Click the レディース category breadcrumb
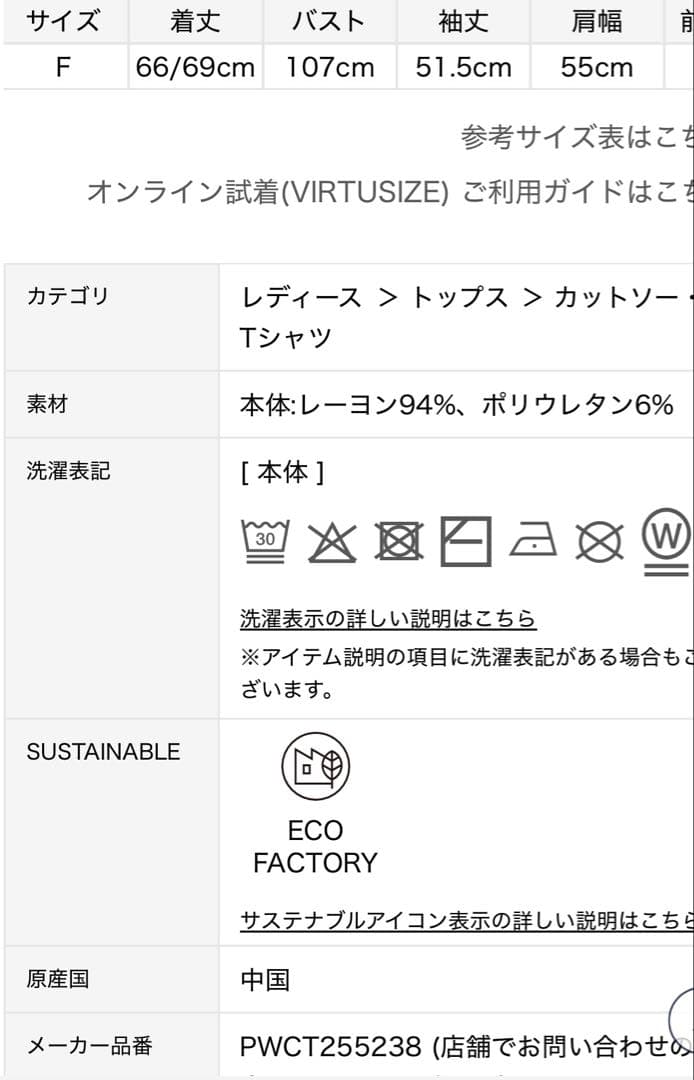This screenshot has height=1080, width=694. click(x=299, y=294)
